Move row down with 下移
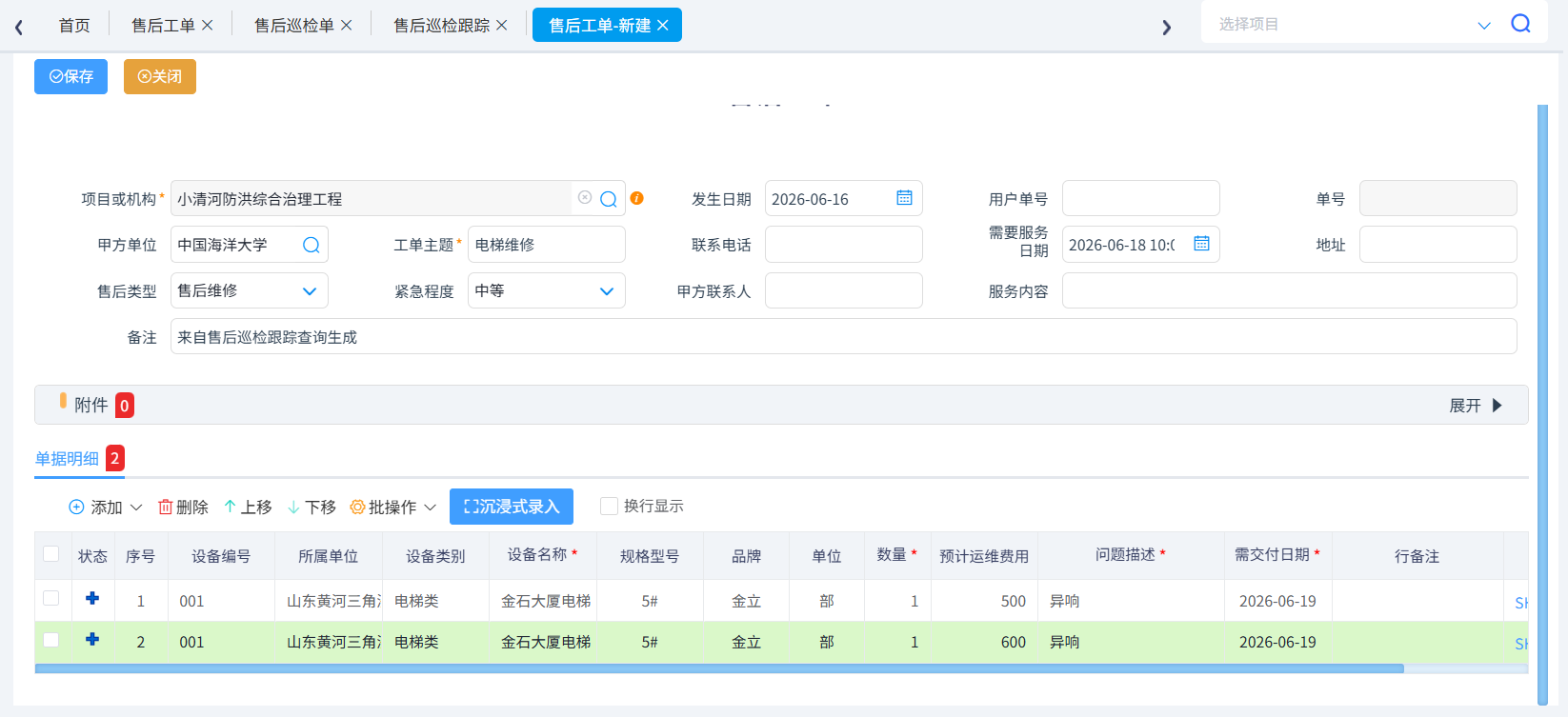1568x717 pixels. pos(312,508)
